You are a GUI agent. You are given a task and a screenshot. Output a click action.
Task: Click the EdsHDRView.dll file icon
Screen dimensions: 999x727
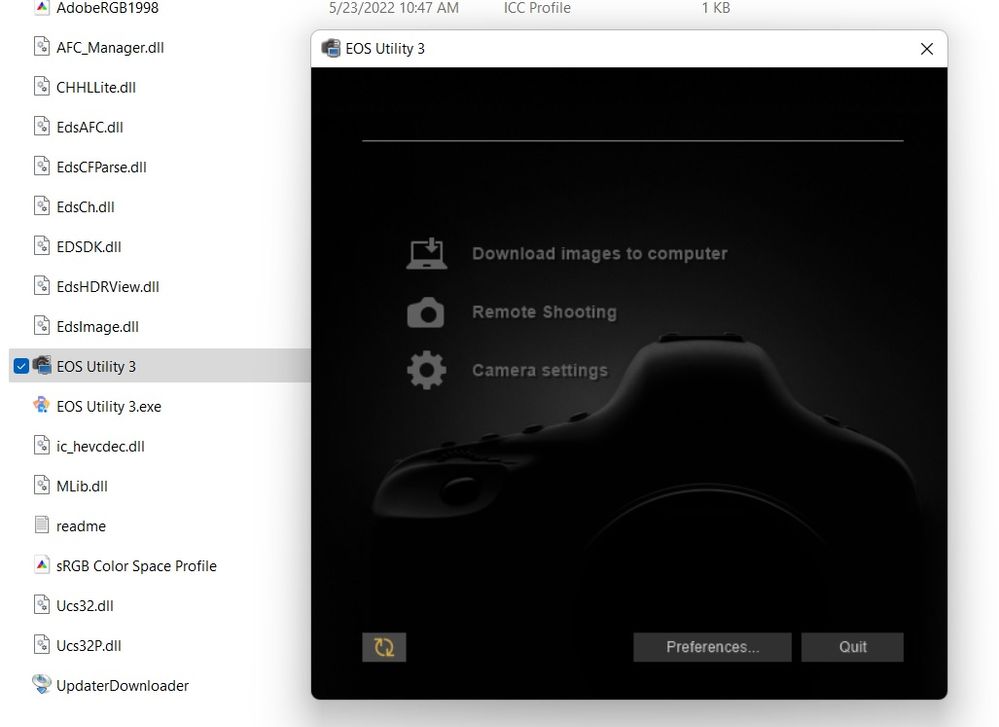click(x=42, y=286)
